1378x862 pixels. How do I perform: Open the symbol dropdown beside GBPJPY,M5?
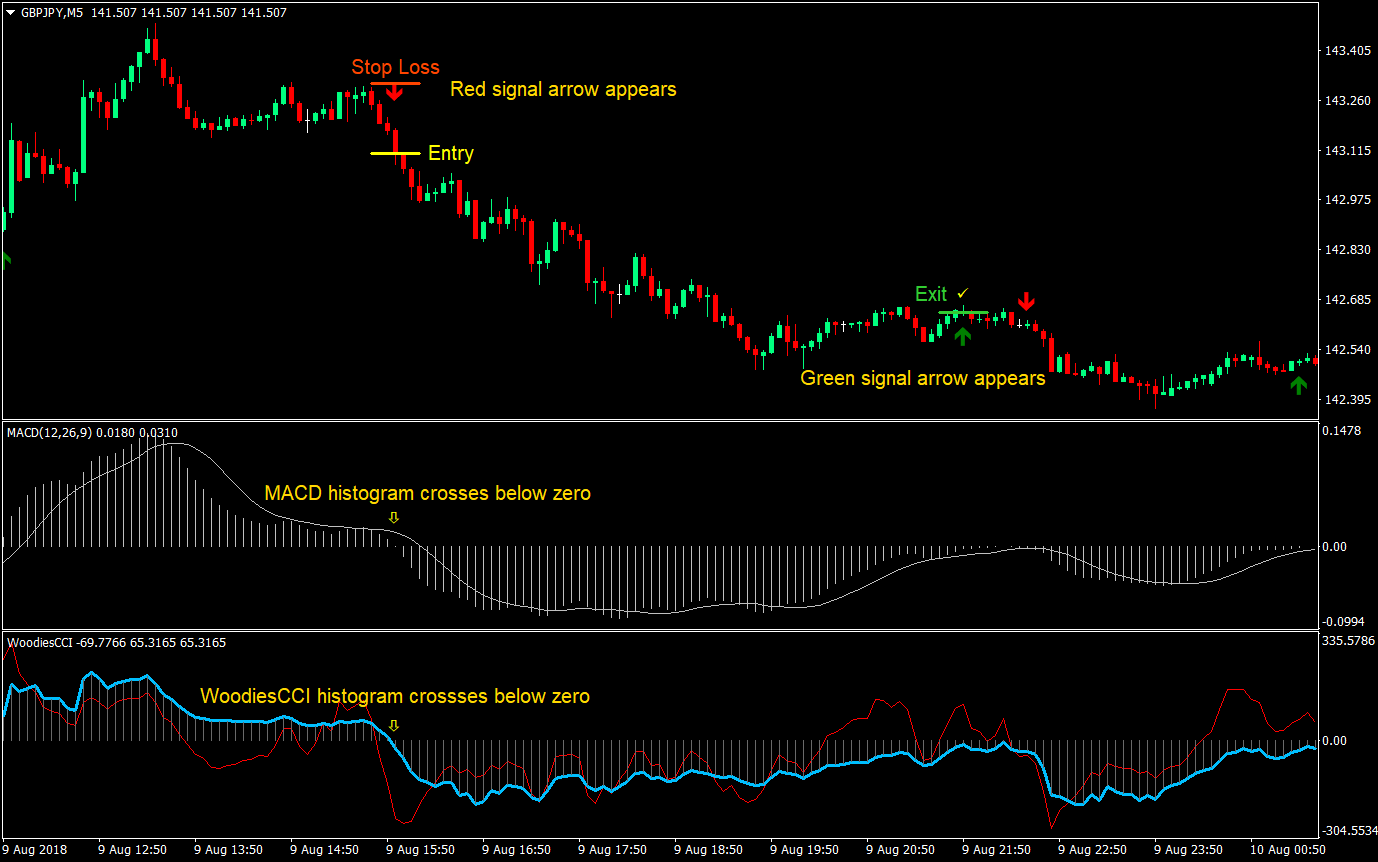point(10,13)
